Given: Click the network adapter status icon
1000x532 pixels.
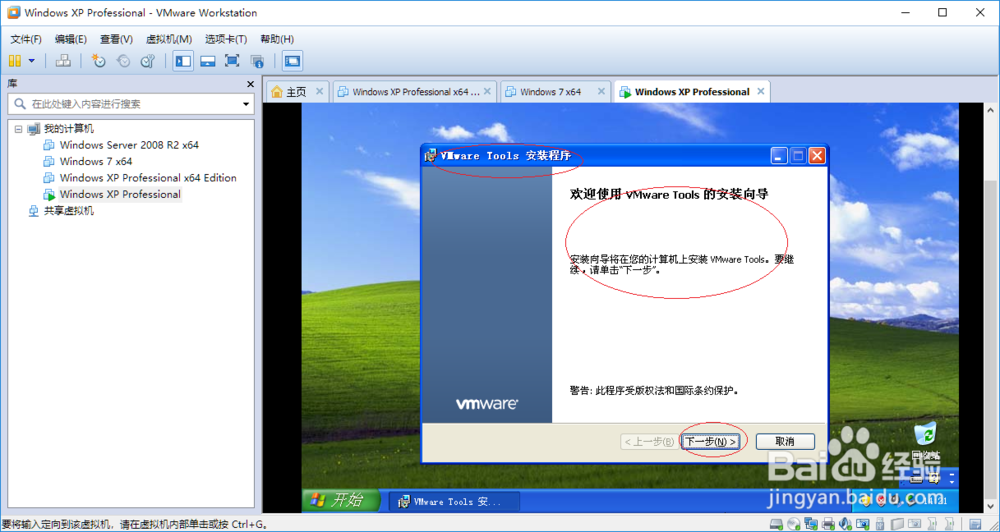Looking at the screenshot, I should point(811,524).
